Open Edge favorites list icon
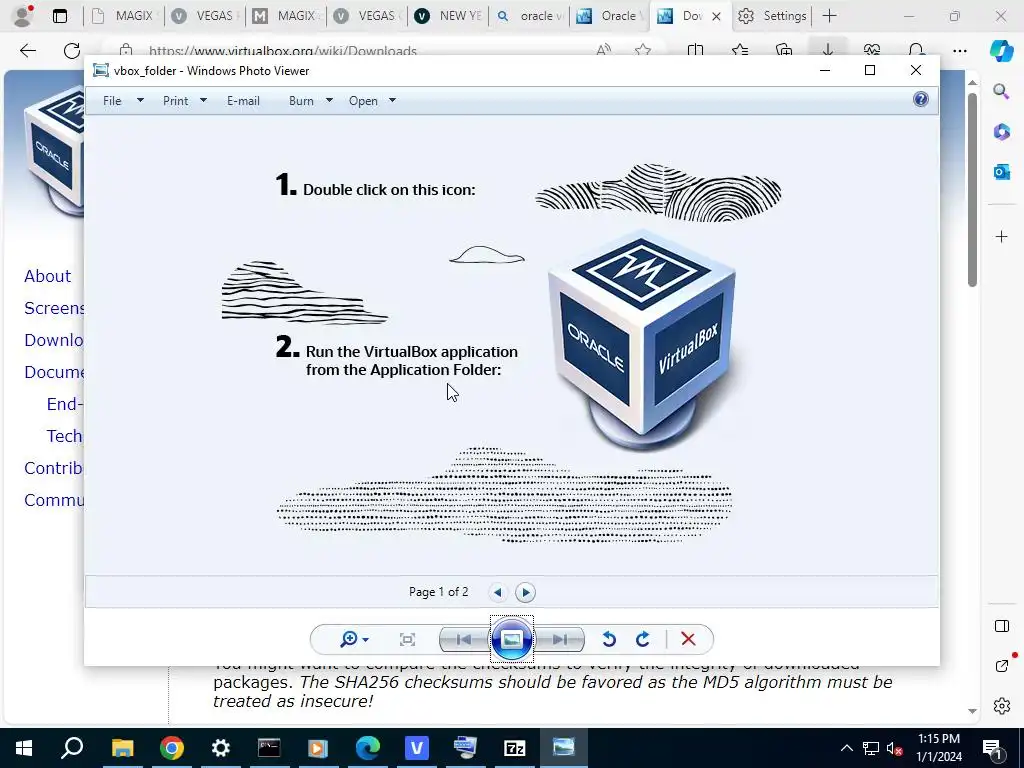This screenshot has width=1024, height=768. pos(740,50)
